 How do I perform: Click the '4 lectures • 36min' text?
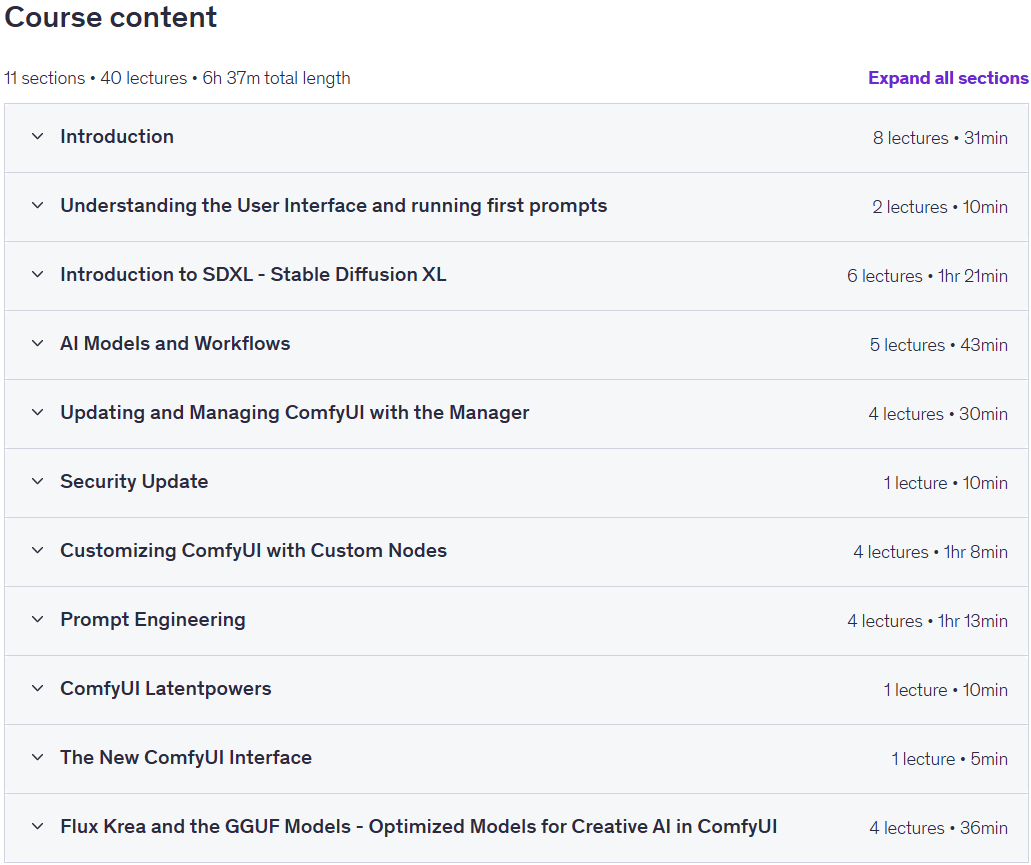pos(938,828)
